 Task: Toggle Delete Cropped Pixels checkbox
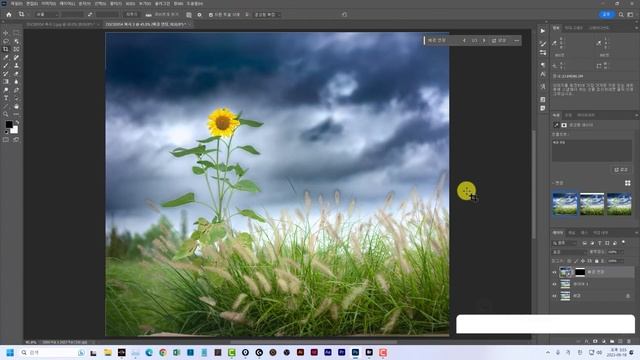click(x=211, y=15)
